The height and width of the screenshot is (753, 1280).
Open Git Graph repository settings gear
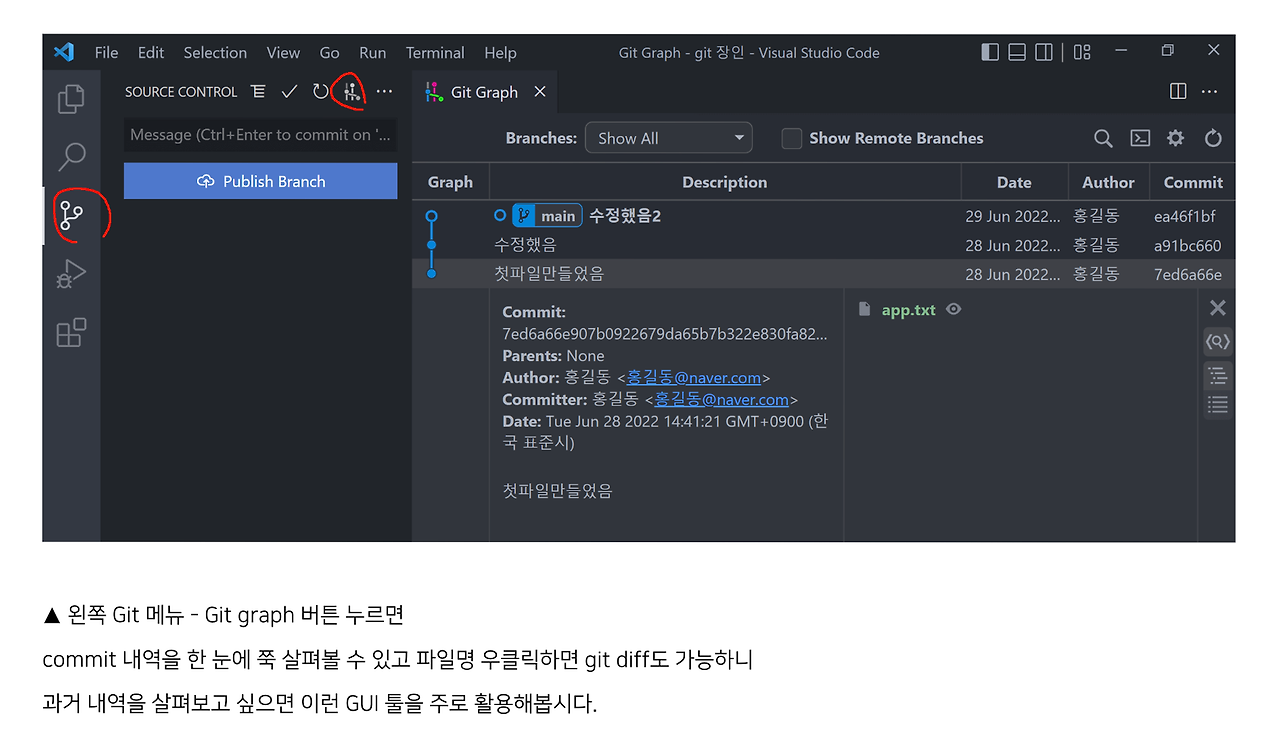[1176, 138]
